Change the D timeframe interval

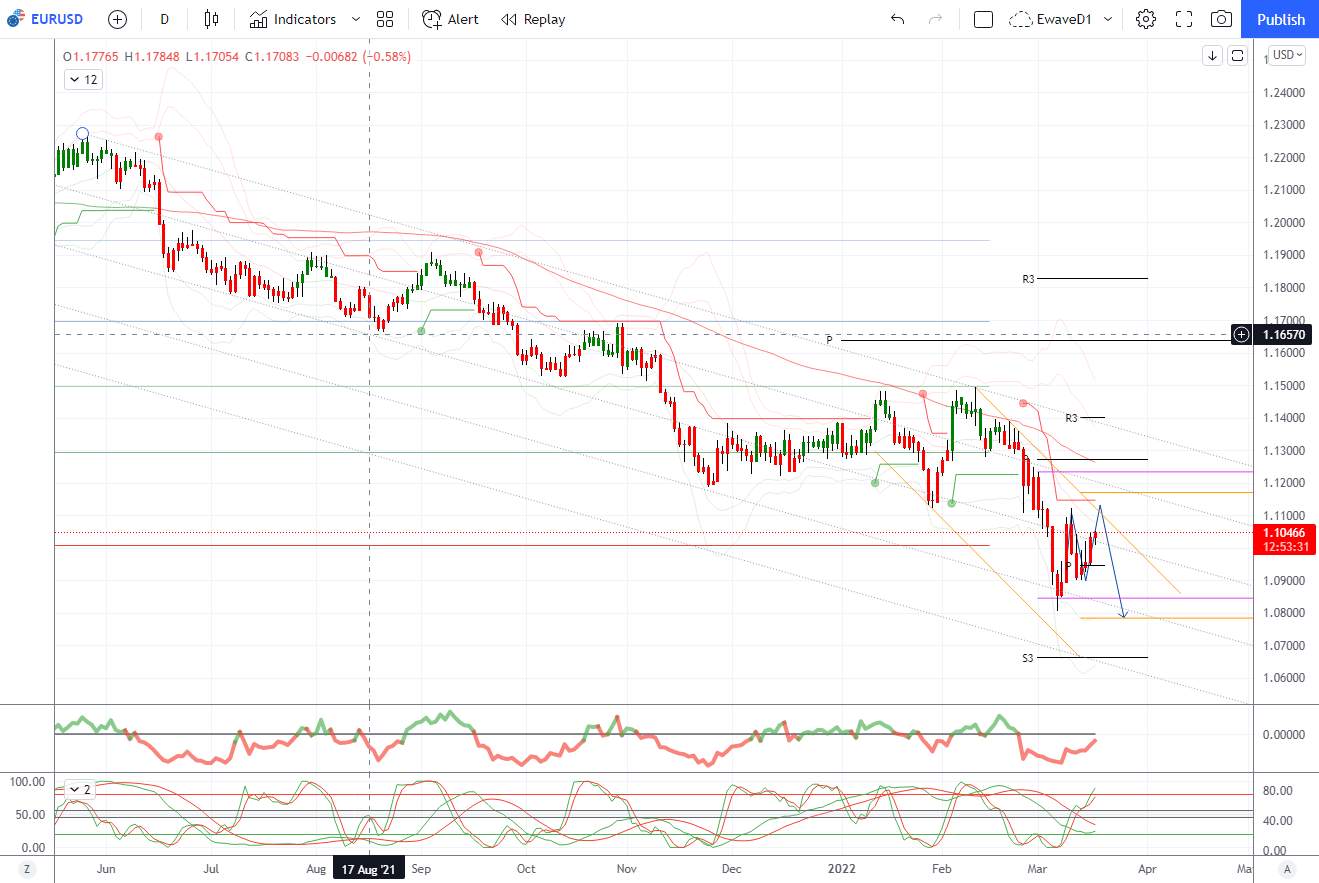165,19
